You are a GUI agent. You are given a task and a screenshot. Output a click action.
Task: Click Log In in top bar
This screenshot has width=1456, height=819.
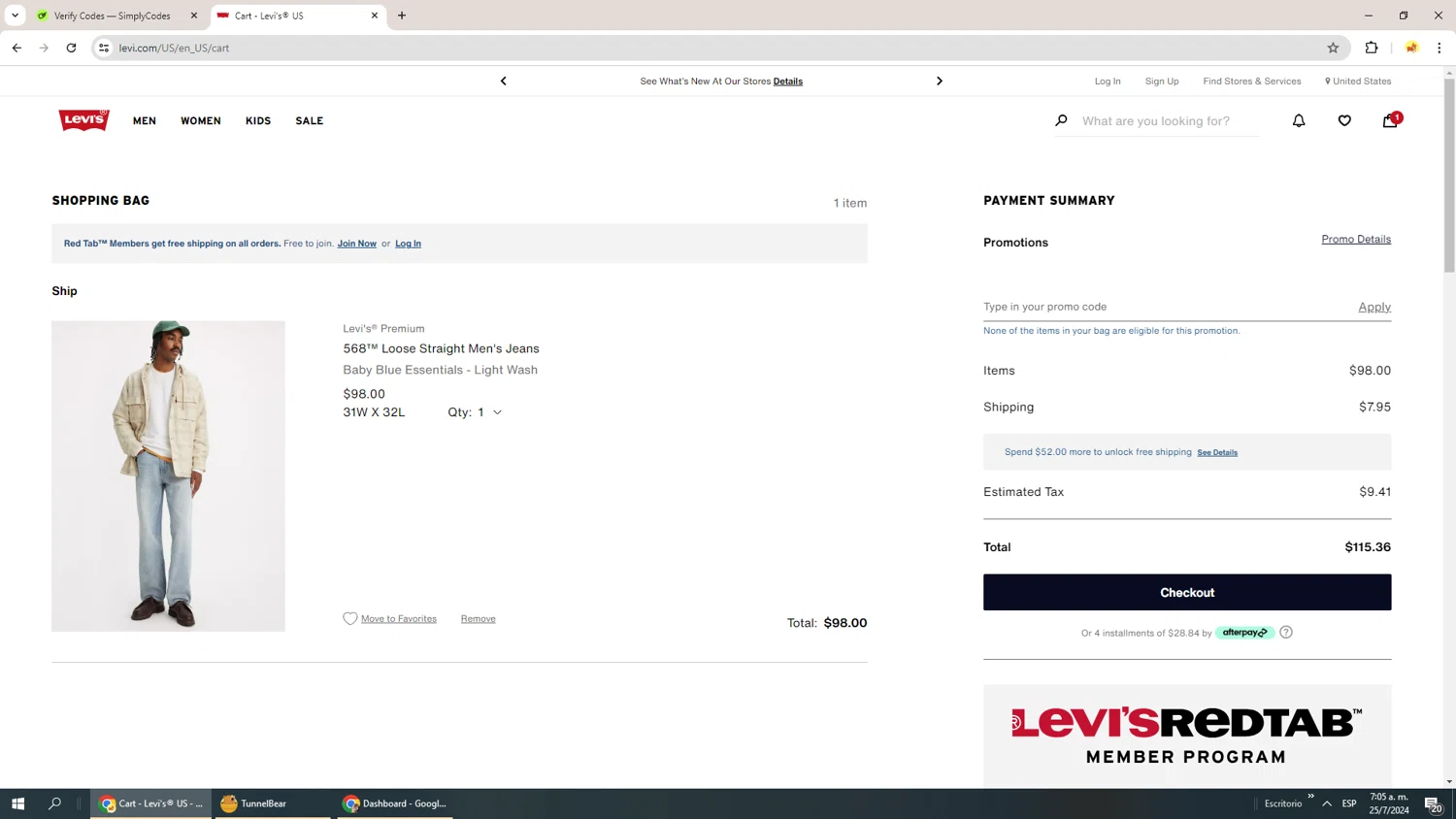pos(1108,82)
